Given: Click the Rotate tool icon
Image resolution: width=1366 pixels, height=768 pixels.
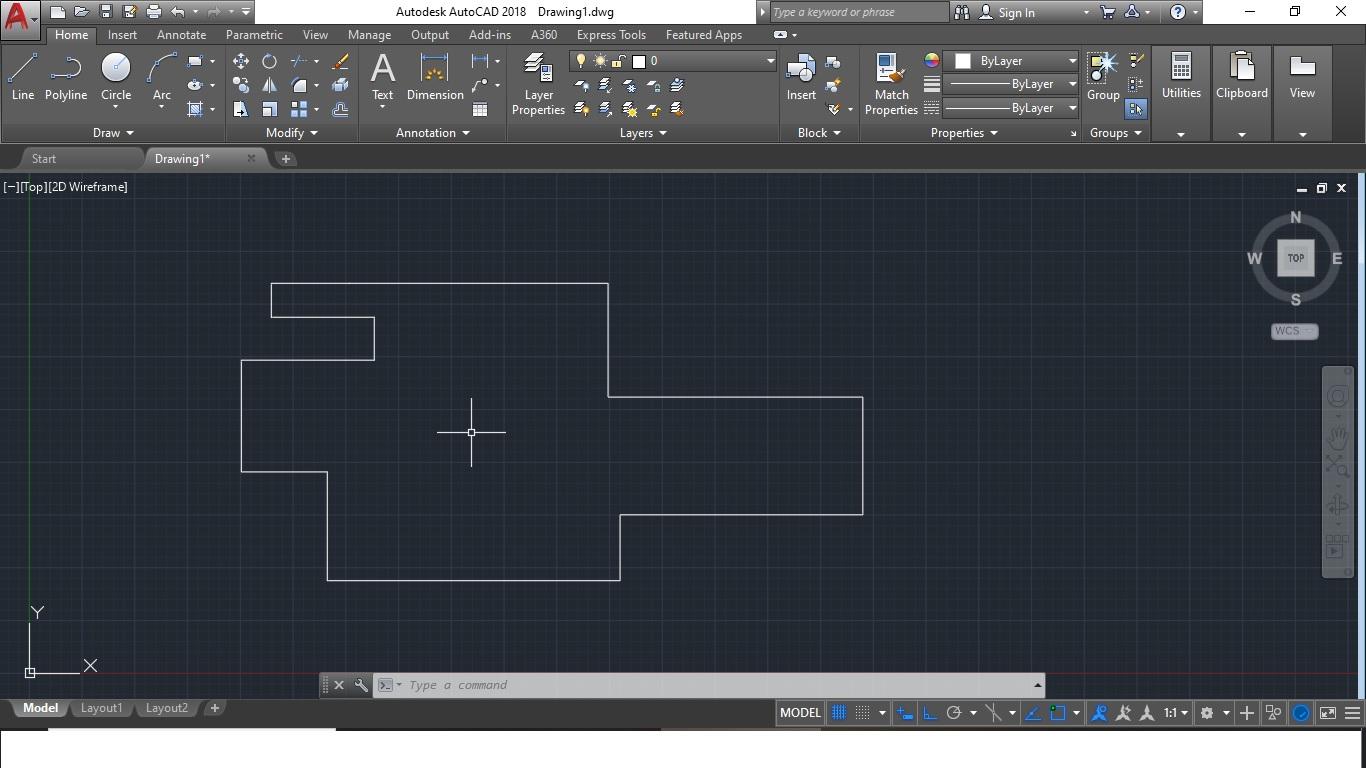Looking at the screenshot, I should point(269,61).
